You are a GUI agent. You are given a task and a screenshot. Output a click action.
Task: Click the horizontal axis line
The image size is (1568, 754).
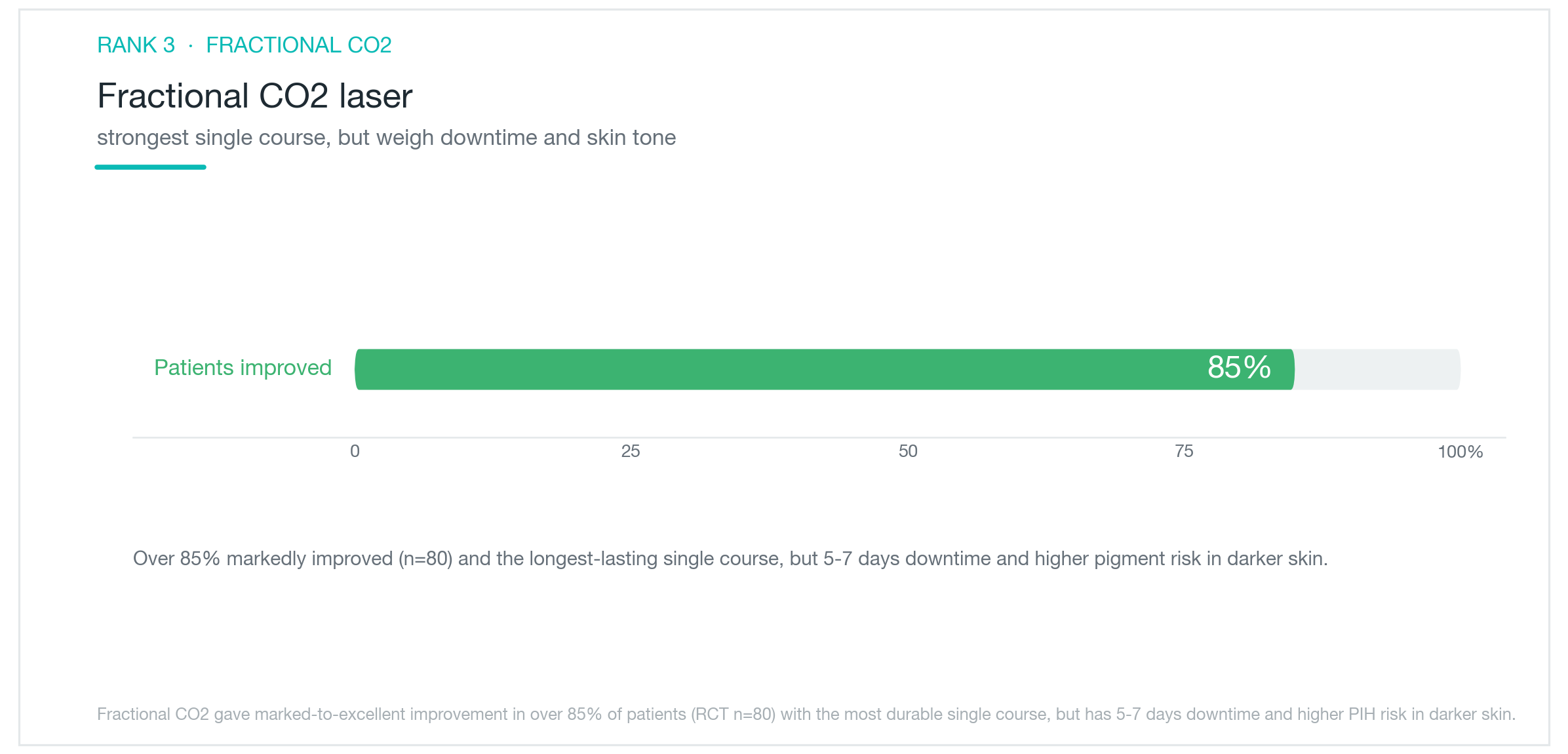(x=819, y=437)
